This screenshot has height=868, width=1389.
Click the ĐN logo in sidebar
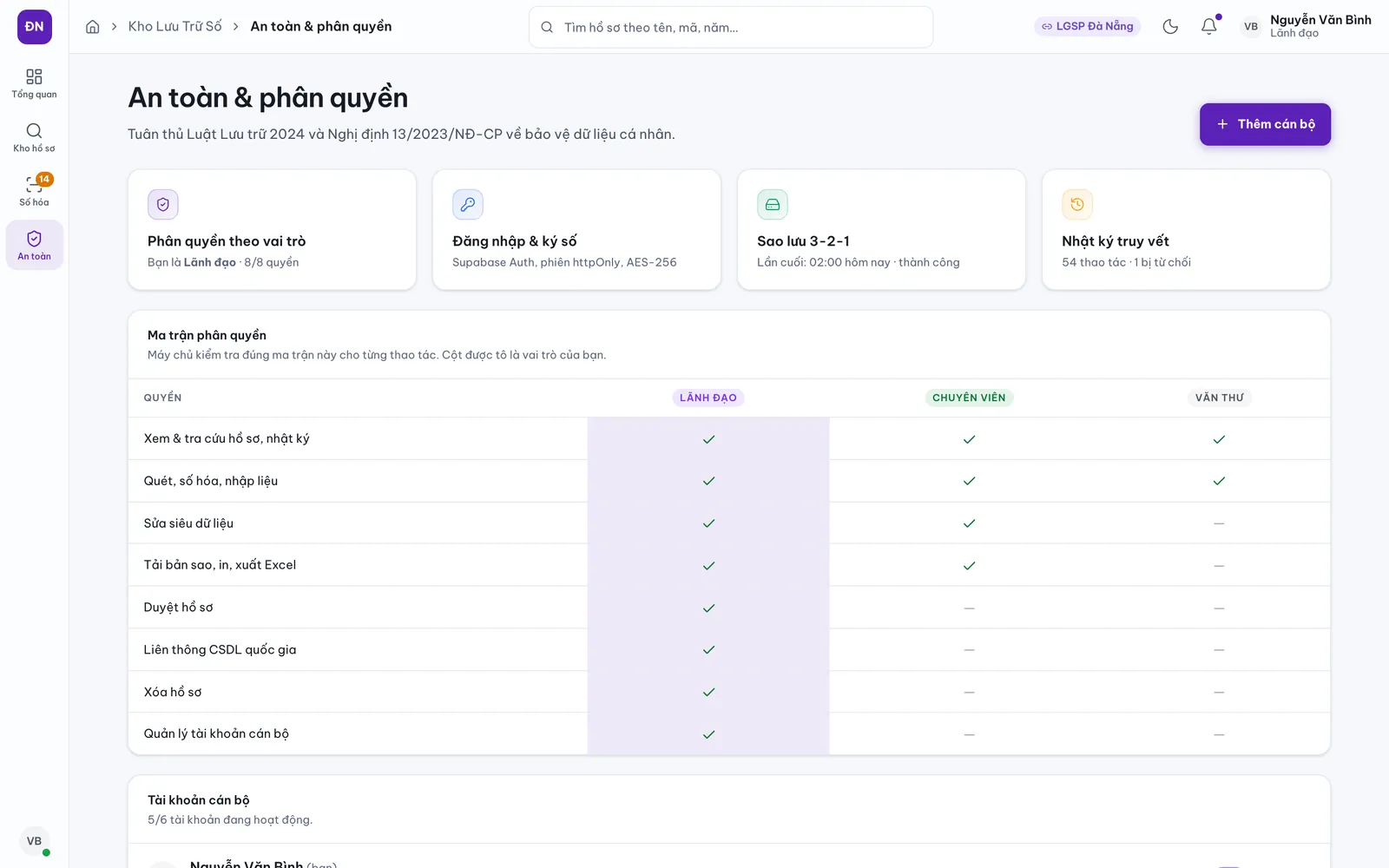point(34,27)
